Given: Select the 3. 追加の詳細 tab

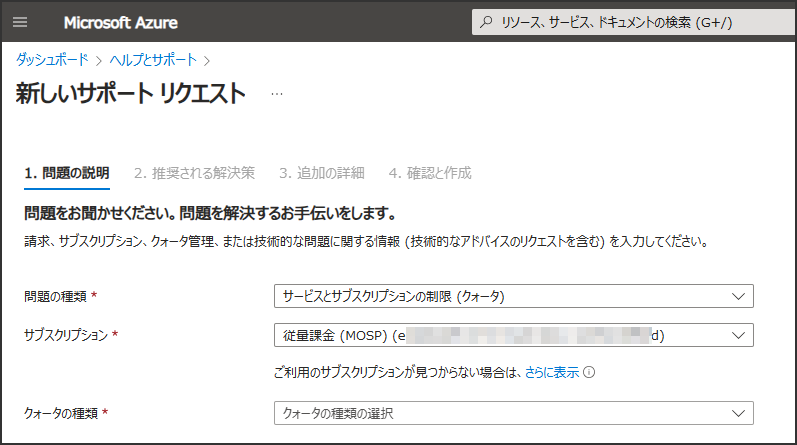Looking at the screenshot, I should [x=322, y=173].
